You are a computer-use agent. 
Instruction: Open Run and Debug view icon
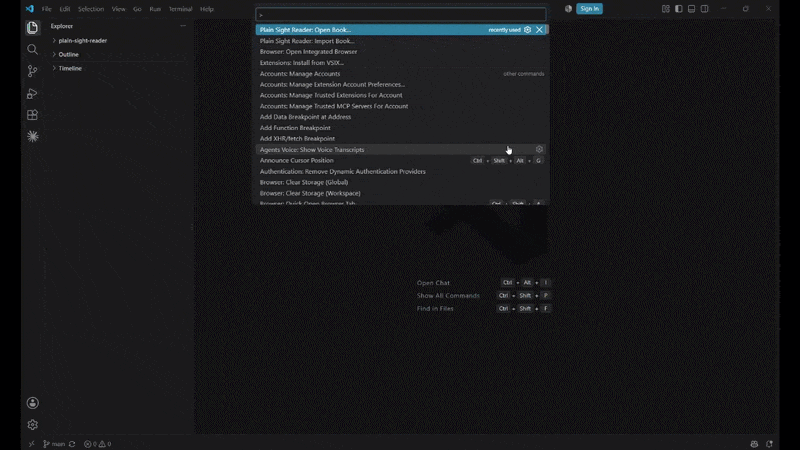click(x=32, y=93)
